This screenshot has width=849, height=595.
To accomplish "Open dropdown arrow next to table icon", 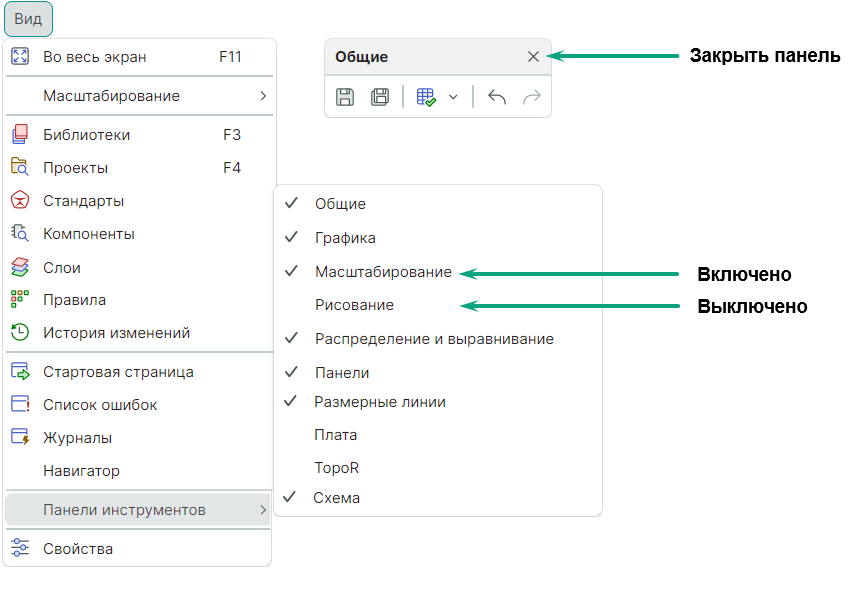I will (453, 97).
